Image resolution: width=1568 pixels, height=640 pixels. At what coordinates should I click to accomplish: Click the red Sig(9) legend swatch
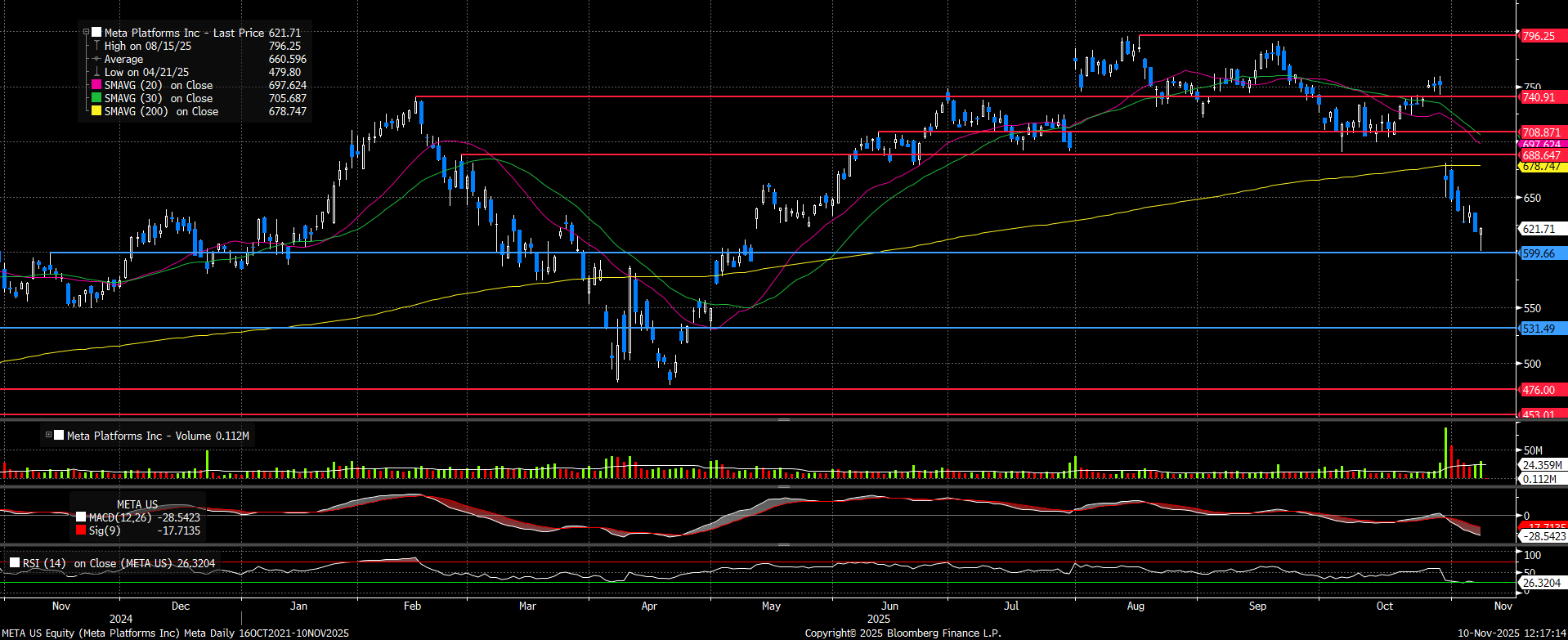(x=81, y=530)
